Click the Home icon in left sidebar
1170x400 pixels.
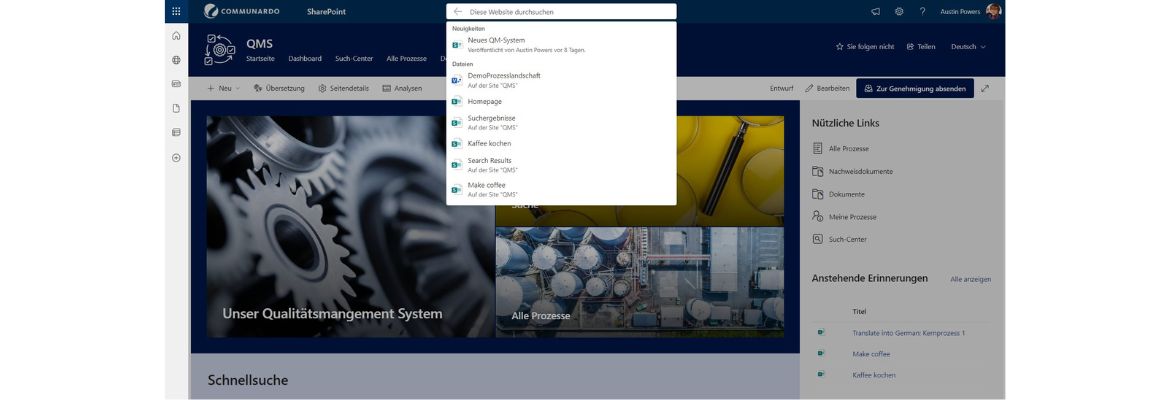coord(177,36)
